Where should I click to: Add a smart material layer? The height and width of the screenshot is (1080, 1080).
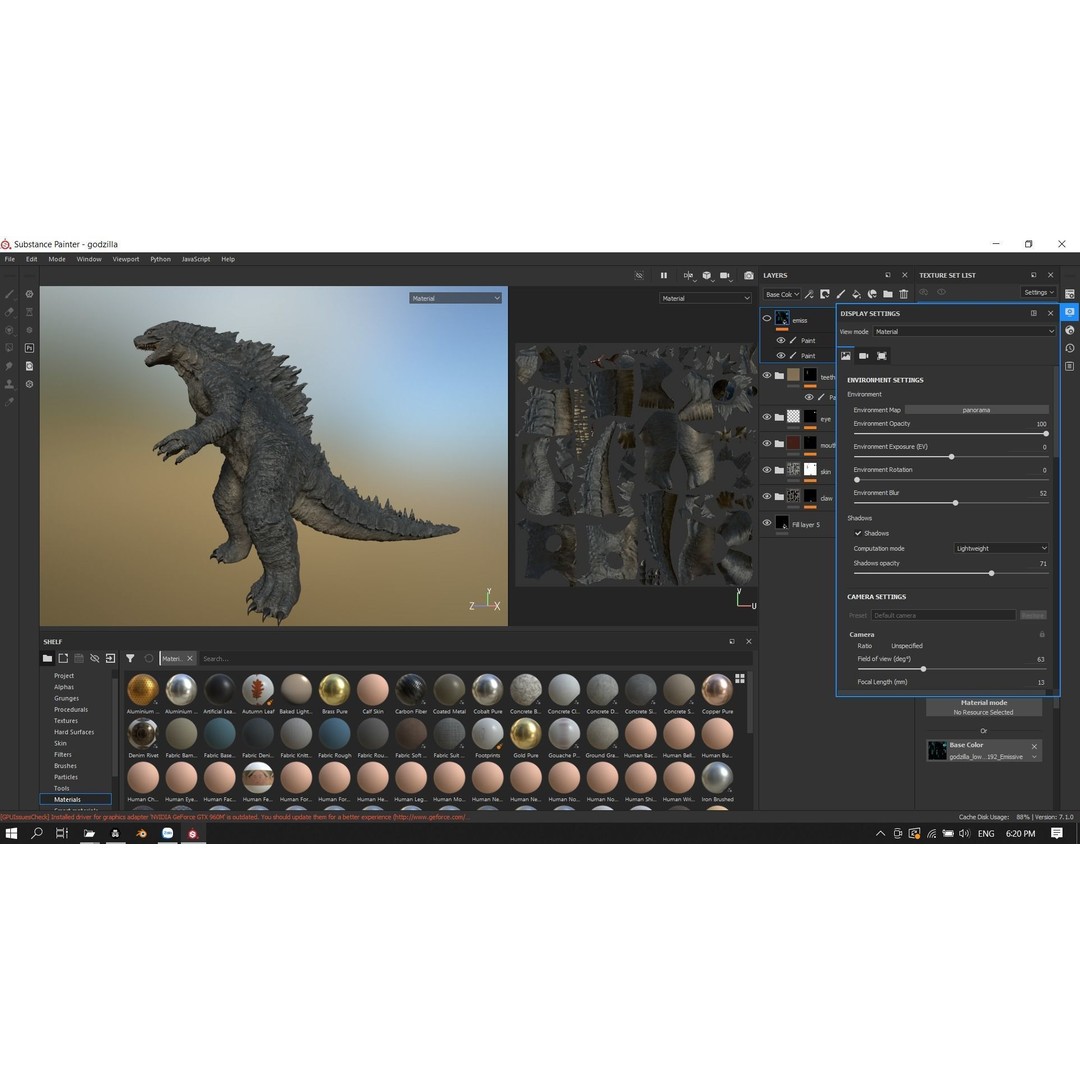pyautogui.click(x=872, y=294)
